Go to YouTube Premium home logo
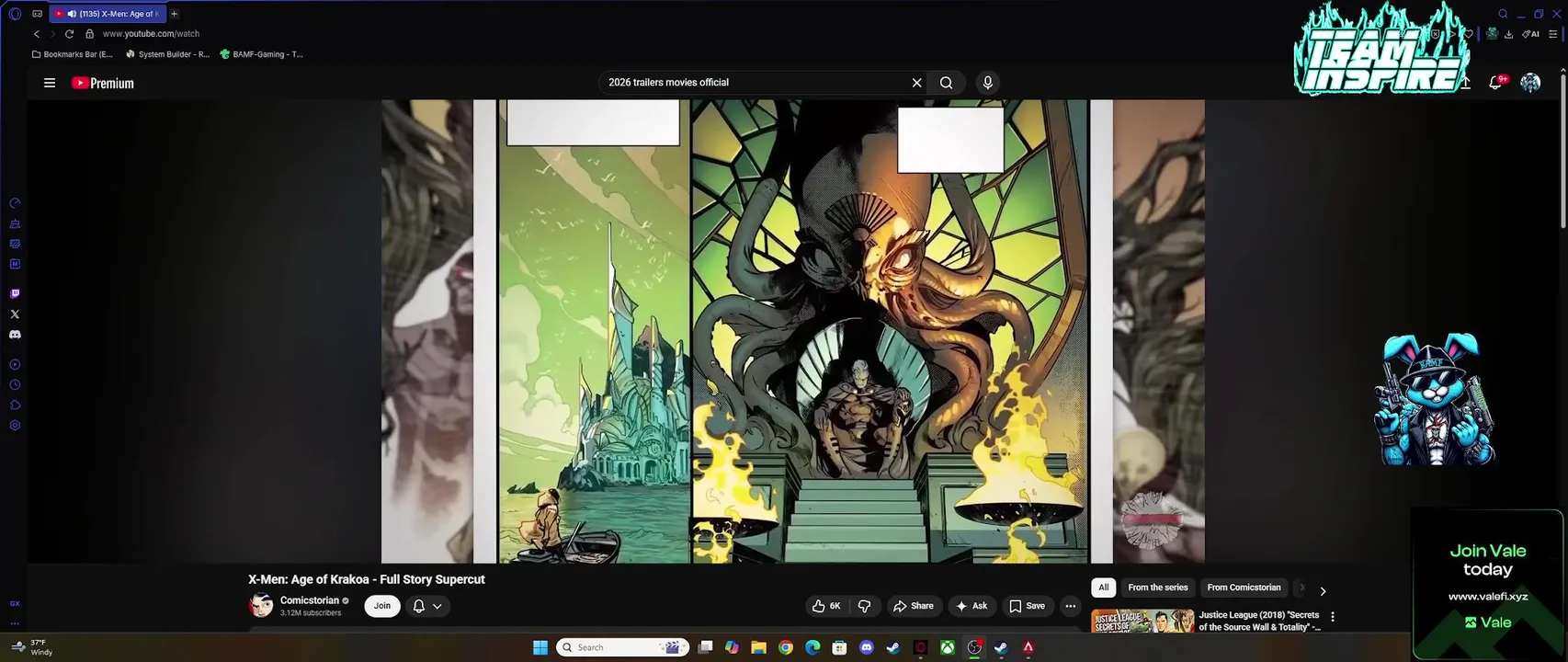Viewport: 1568px width, 662px height. point(103,83)
